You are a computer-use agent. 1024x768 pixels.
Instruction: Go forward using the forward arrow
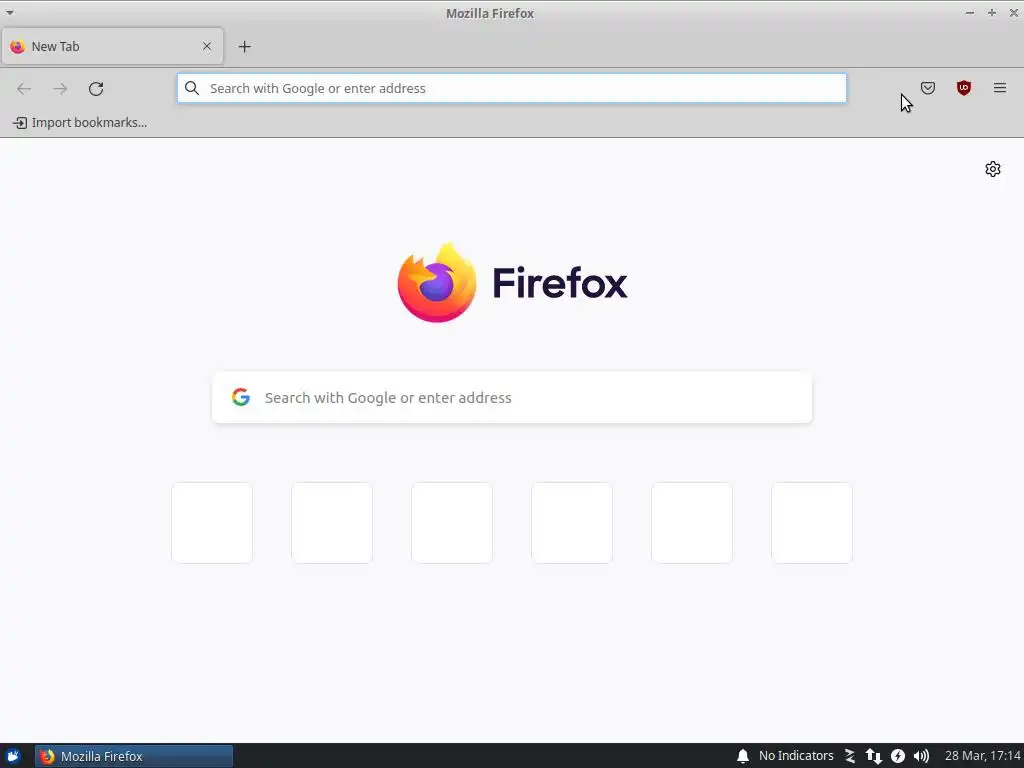[60, 89]
